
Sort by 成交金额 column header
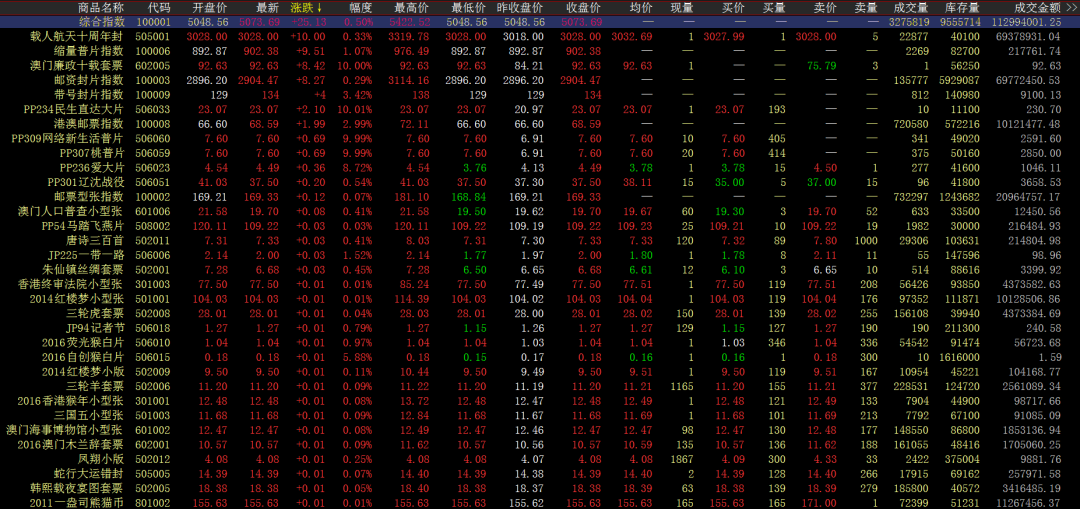tap(1037, 8)
